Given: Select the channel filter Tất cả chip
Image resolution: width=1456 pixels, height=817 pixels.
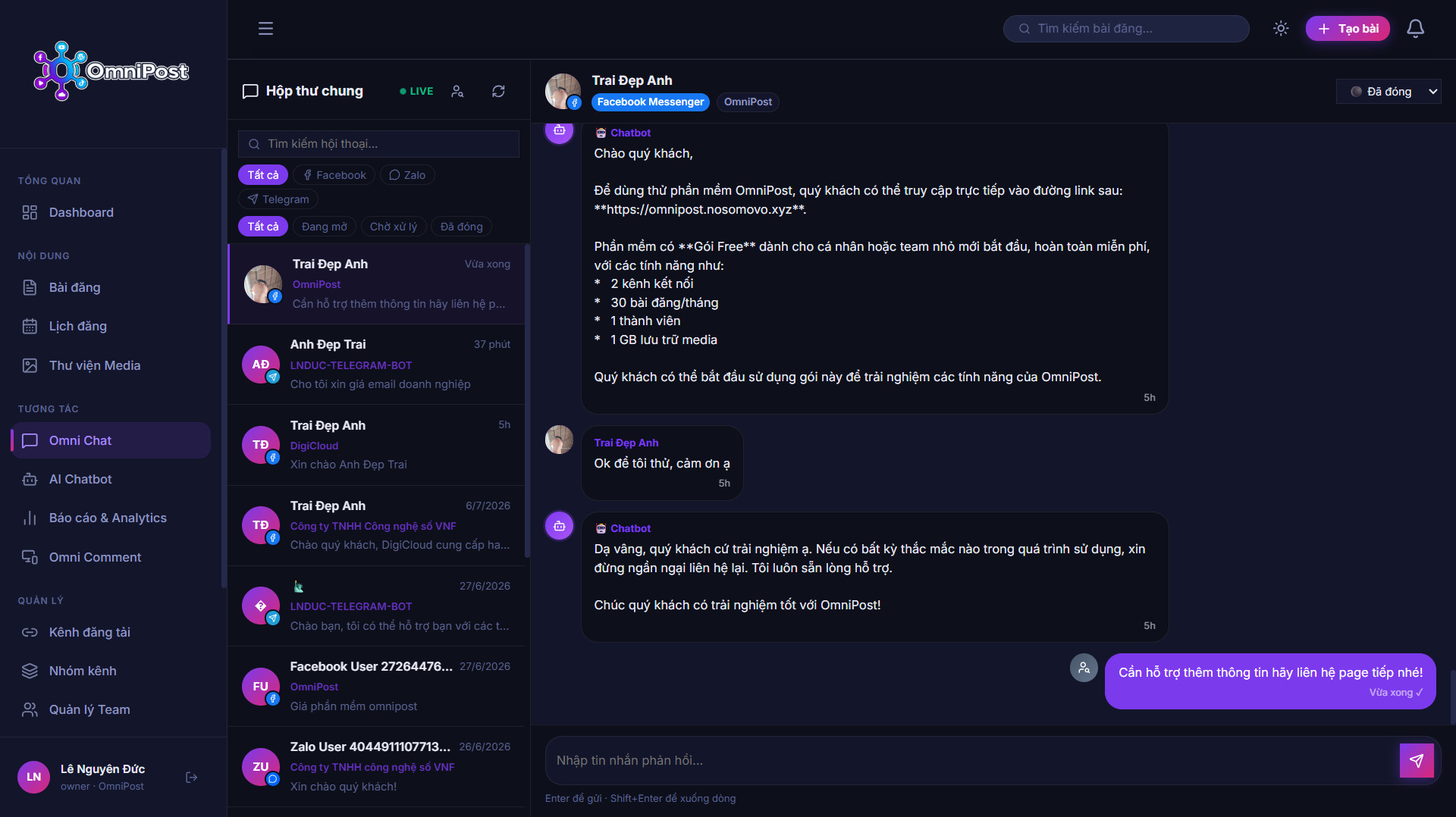Looking at the screenshot, I should coord(262,175).
